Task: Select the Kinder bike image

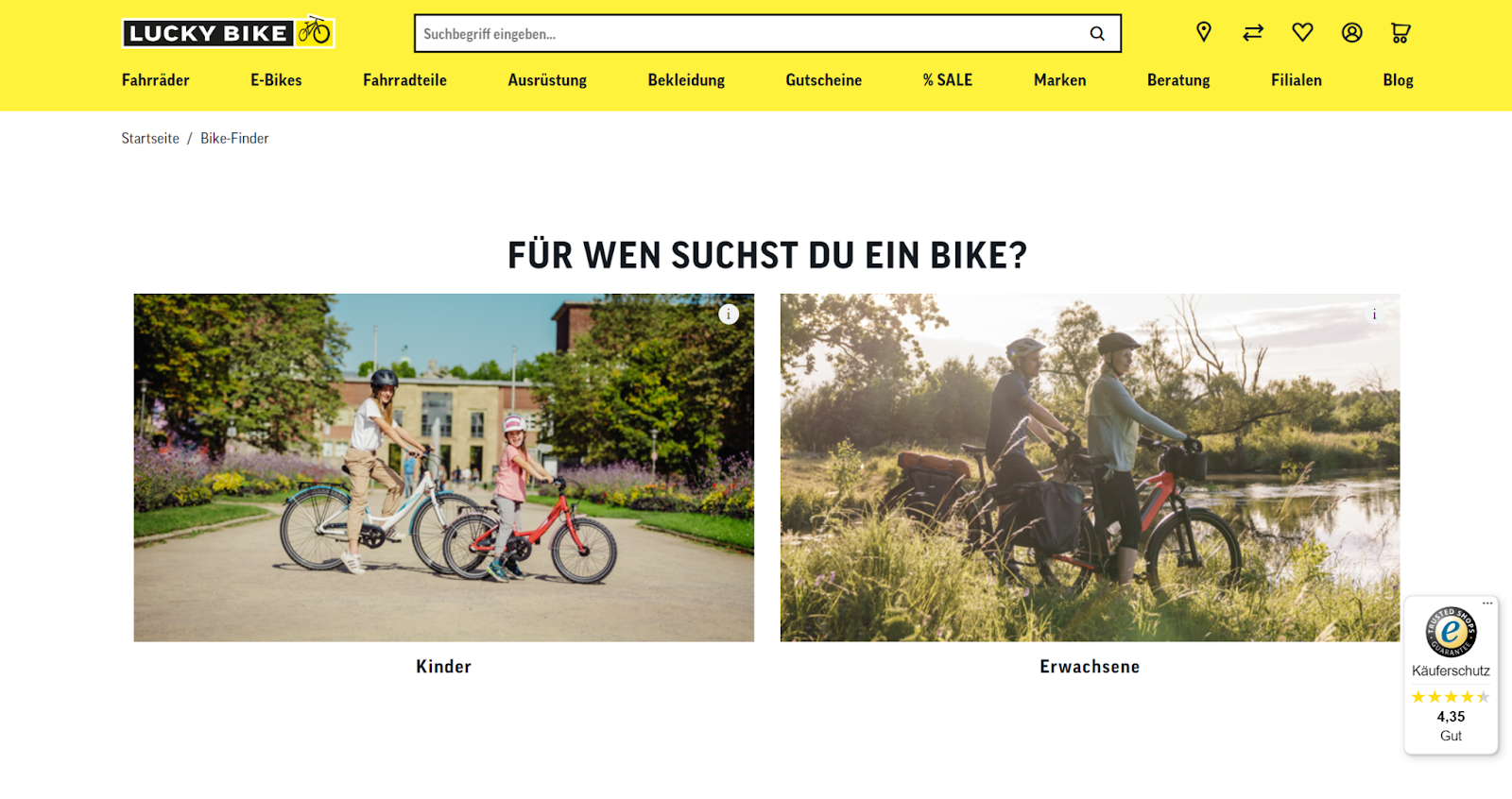Action: tap(444, 467)
